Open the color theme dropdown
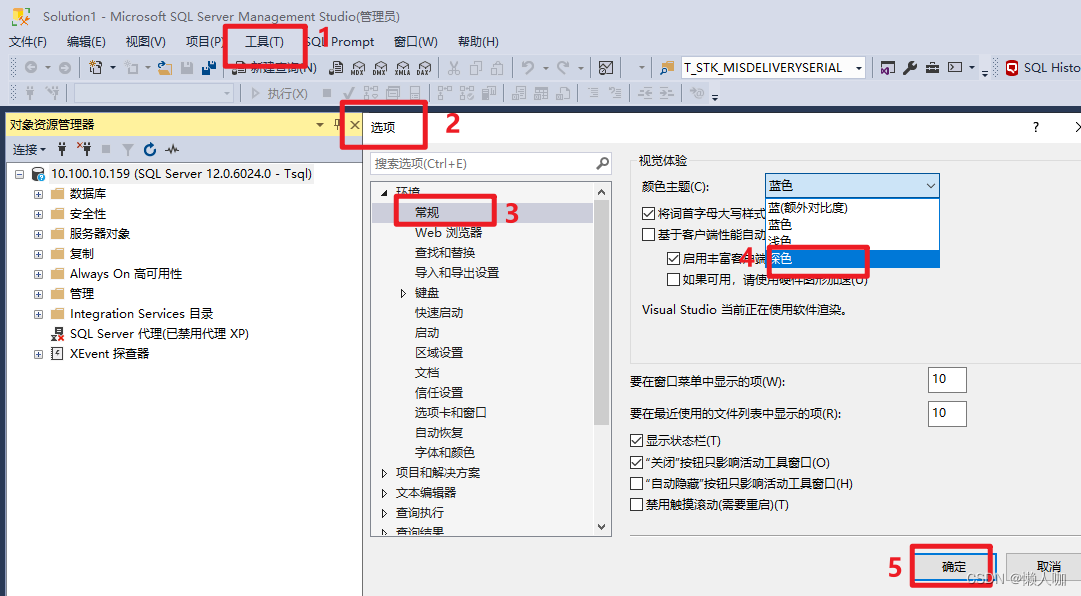The height and width of the screenshot is (596, 1081). coord(852,185)
